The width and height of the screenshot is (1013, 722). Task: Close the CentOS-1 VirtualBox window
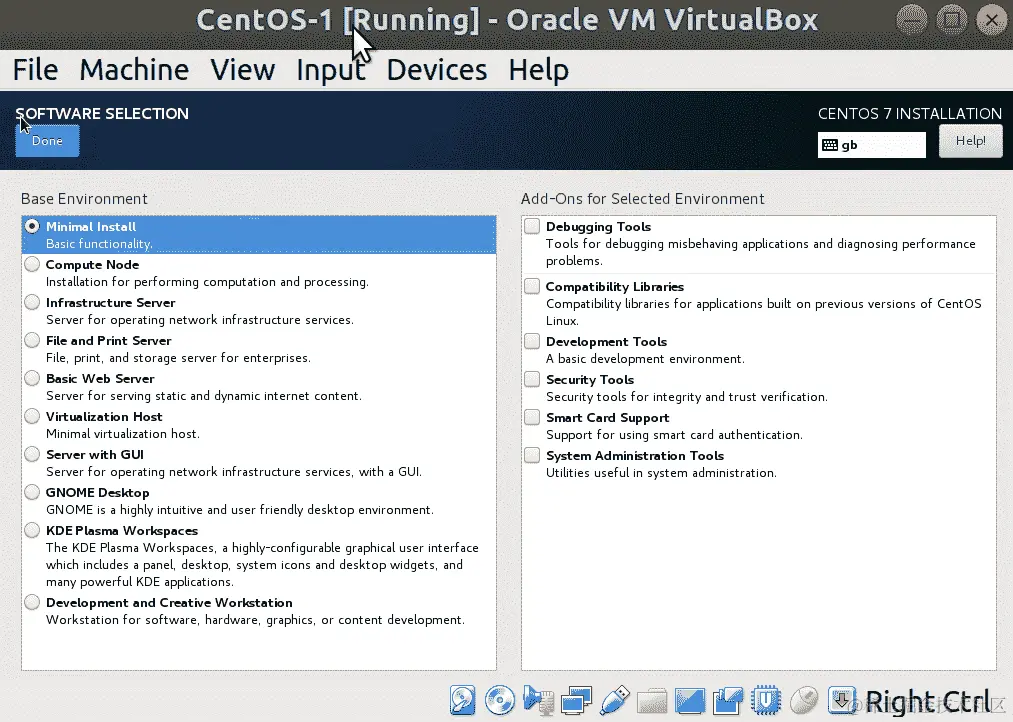(x=992, y=20)
